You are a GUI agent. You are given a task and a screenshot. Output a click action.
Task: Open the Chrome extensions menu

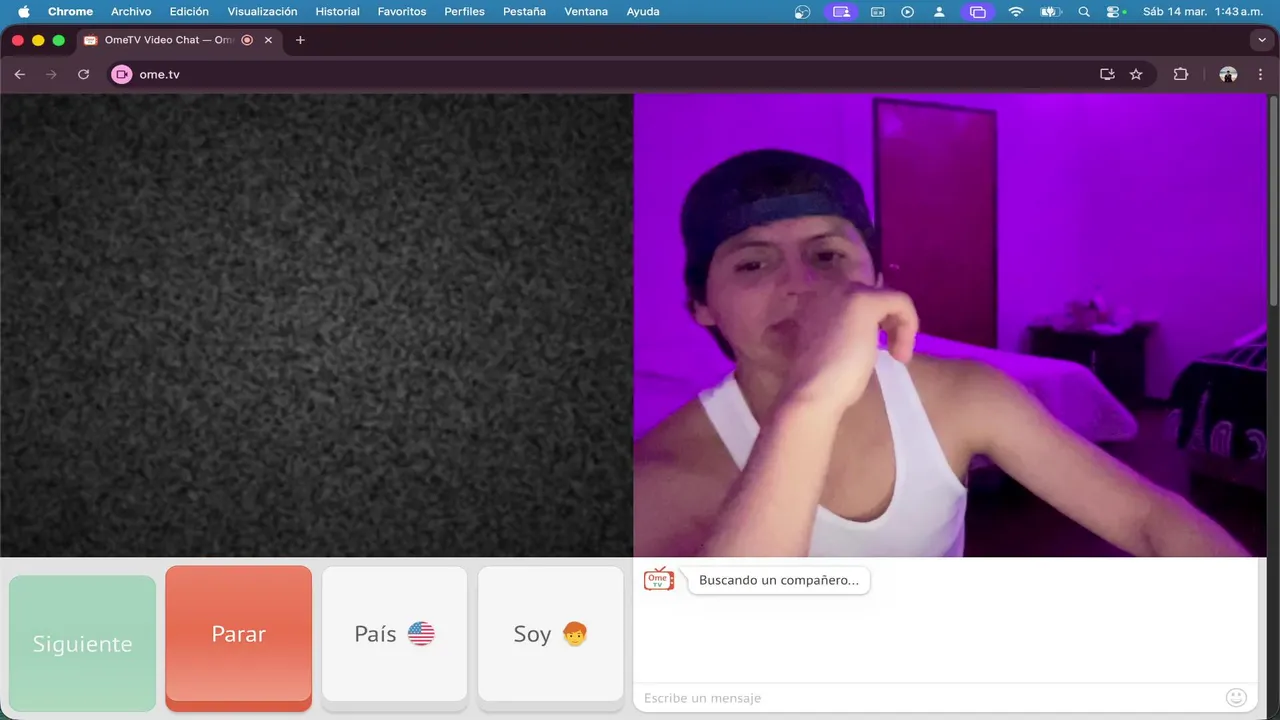[x=1181, y=74]
